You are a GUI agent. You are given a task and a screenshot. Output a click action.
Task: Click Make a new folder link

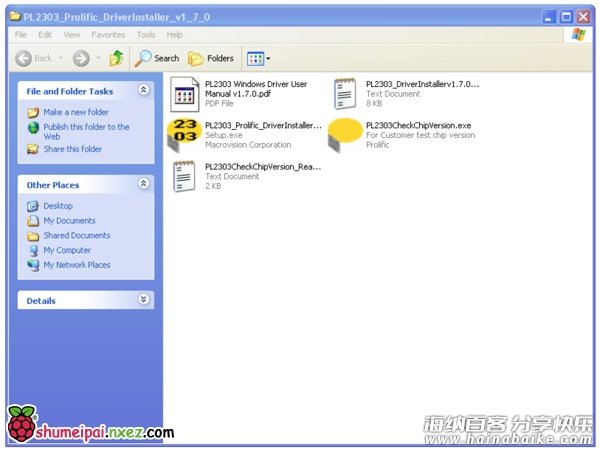click(x=76, y=112)
